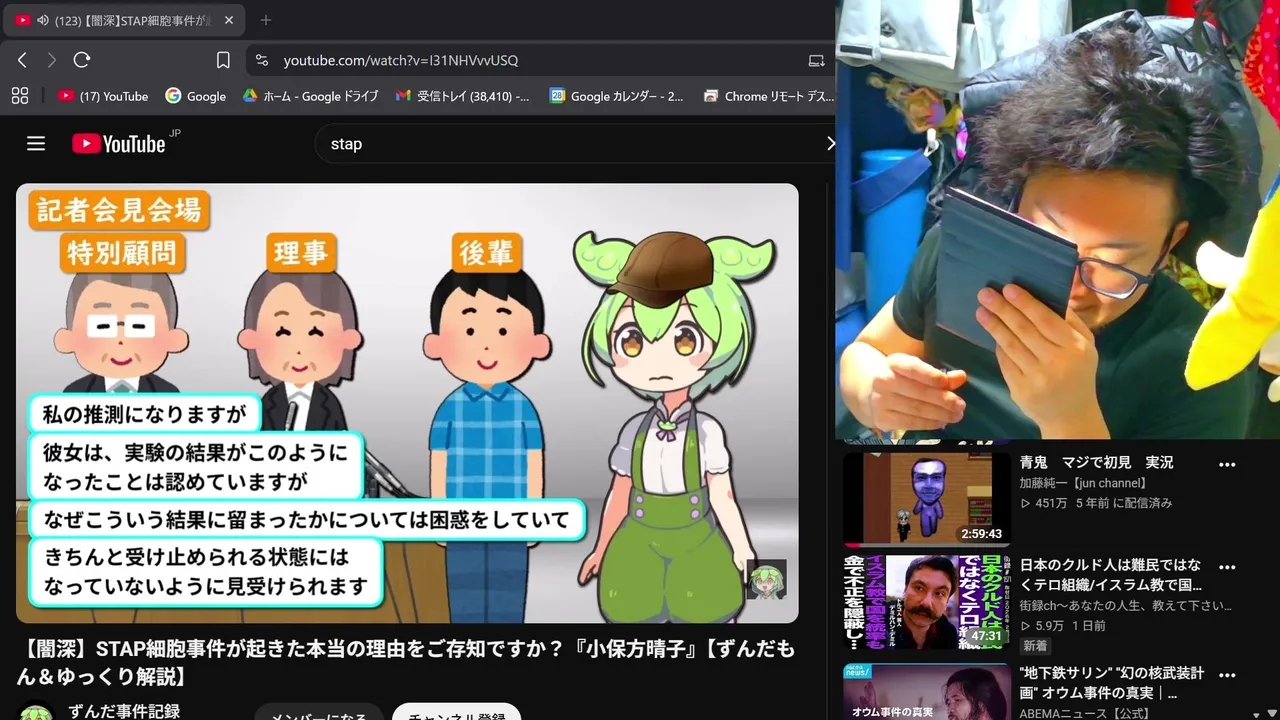1280x720 pixels.
Task: Open "地下鉄サリン" 幻の核武装計画 title
Action: (1111, 683)
